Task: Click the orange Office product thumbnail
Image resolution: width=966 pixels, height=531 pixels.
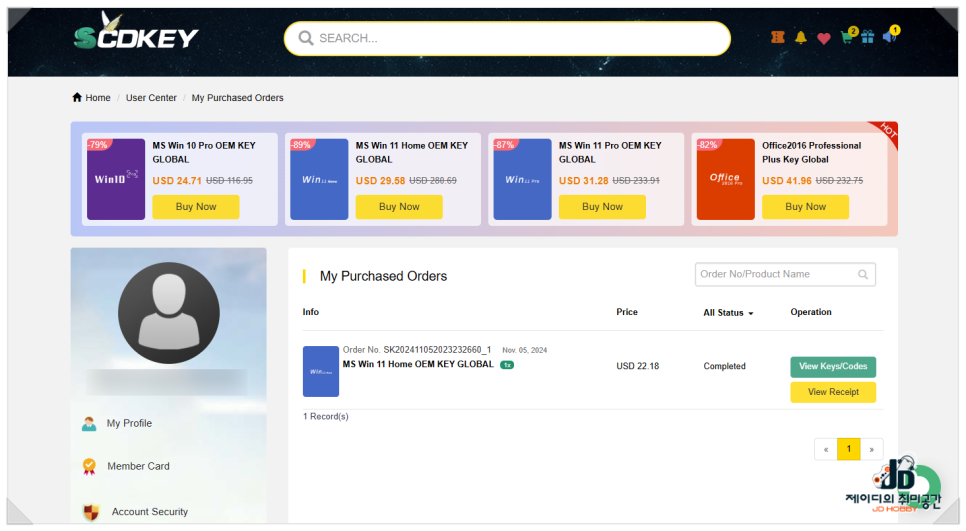Action: pos(726,179)
